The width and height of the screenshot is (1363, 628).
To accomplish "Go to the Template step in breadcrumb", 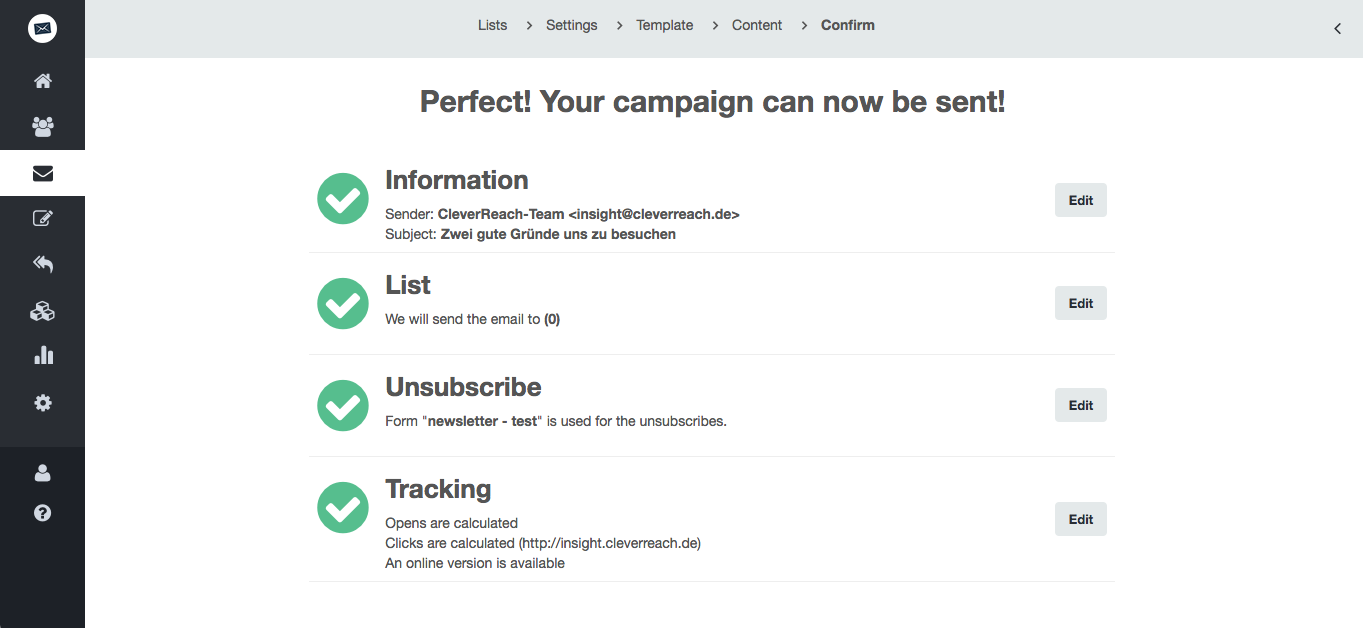I will coord(665,25).
